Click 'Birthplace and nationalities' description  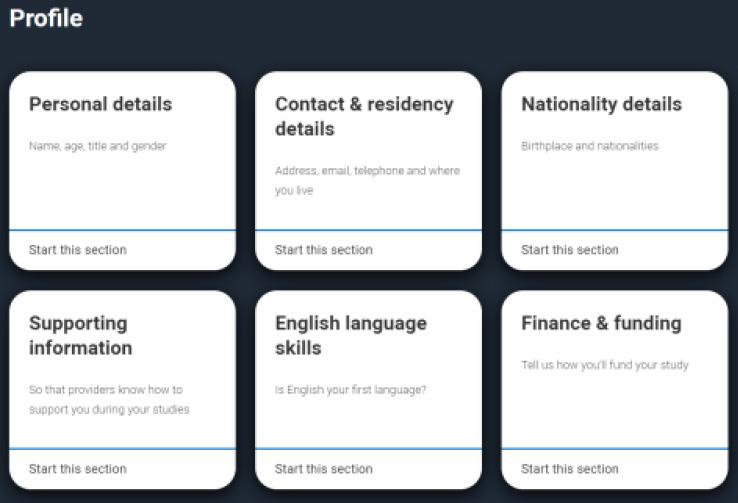[590, 146]
